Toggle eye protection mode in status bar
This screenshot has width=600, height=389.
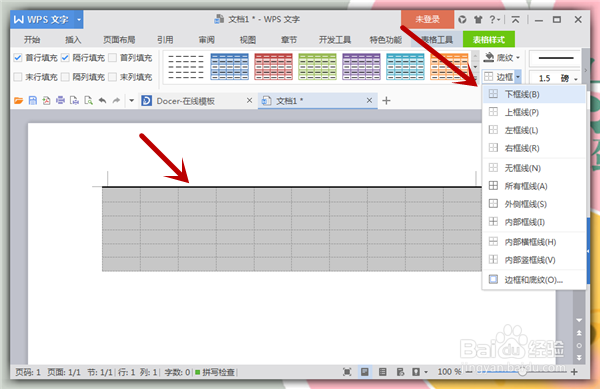(416, 372)
